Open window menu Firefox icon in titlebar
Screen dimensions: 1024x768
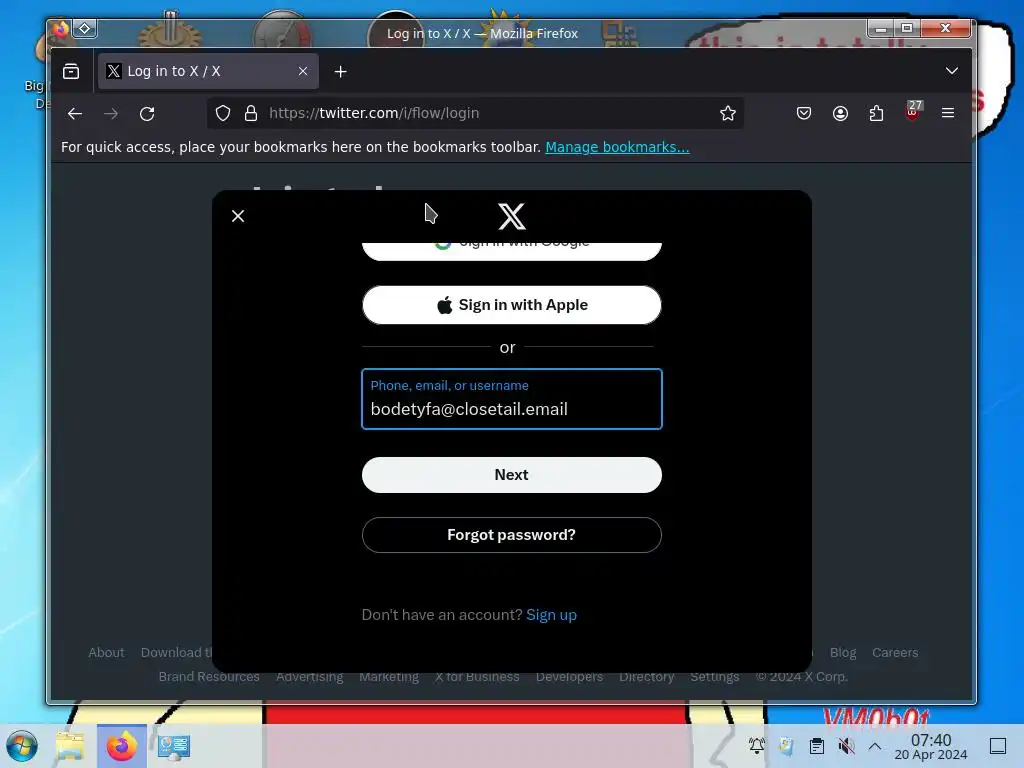pos(61,28)
